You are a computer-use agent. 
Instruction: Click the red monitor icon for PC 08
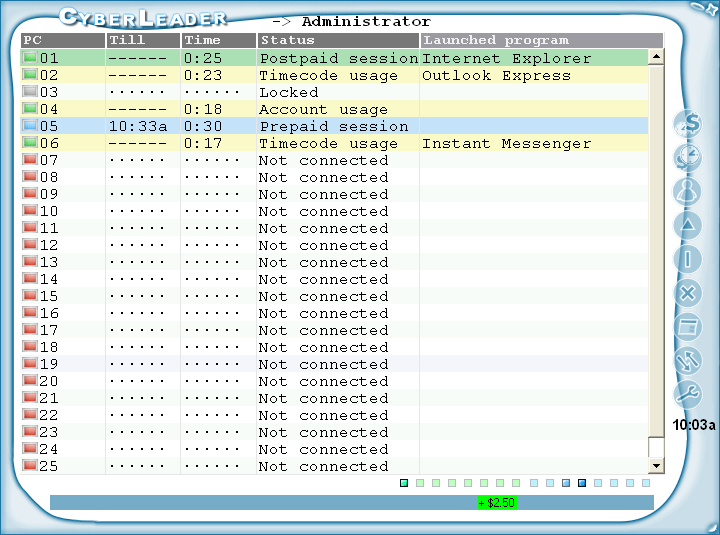30,176
